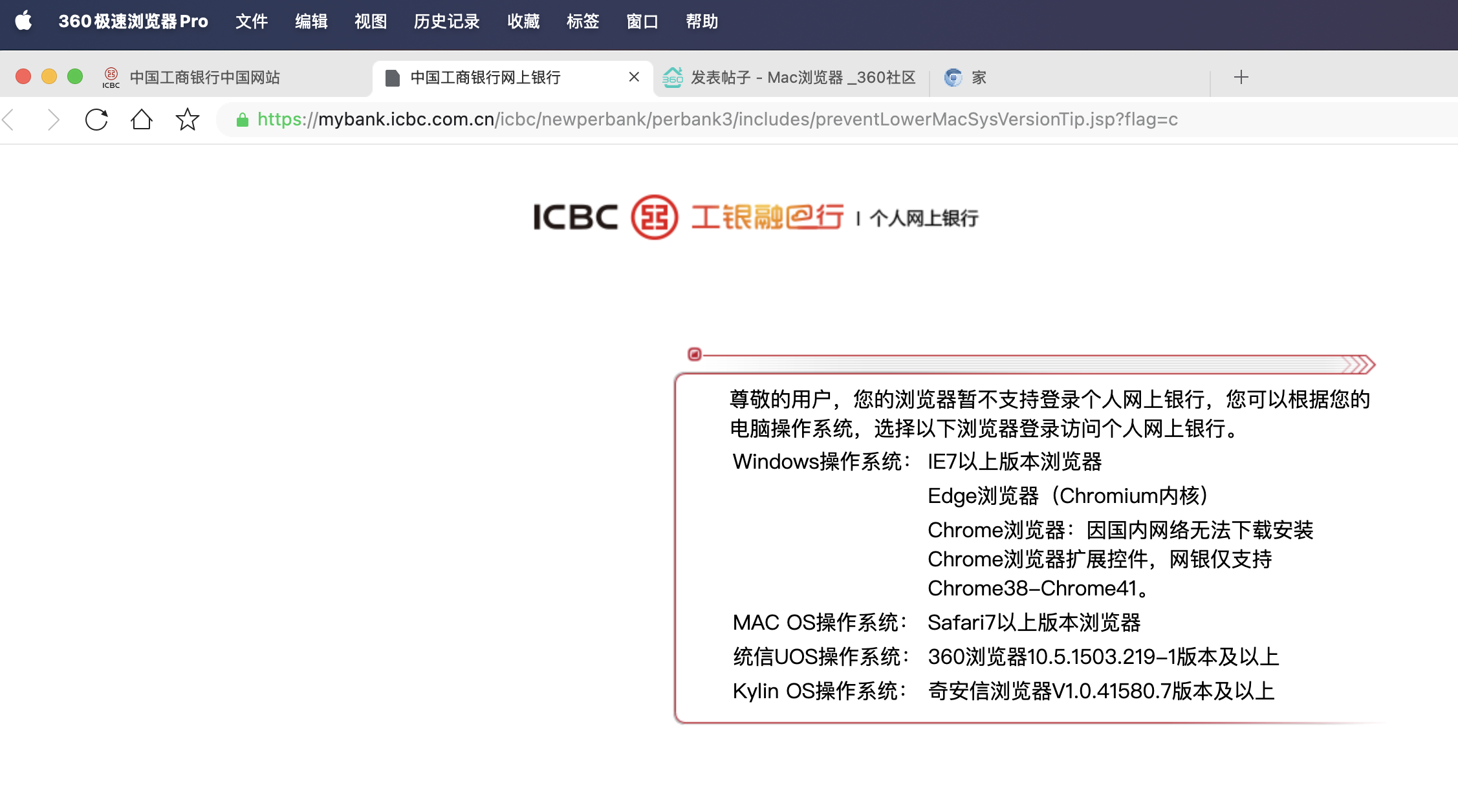This screenshot has height=812, width=1458.
Task: Switch to the 家 tab
Action: tap(1069, 78)
